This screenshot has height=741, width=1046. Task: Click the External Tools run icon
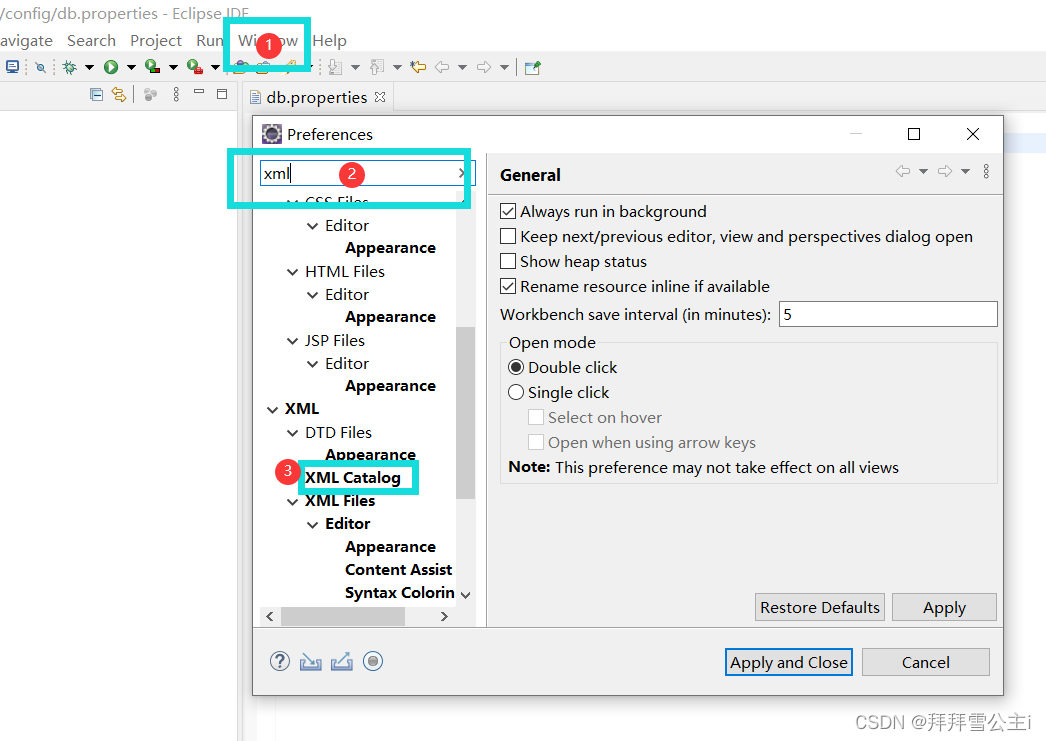(195, 67)
